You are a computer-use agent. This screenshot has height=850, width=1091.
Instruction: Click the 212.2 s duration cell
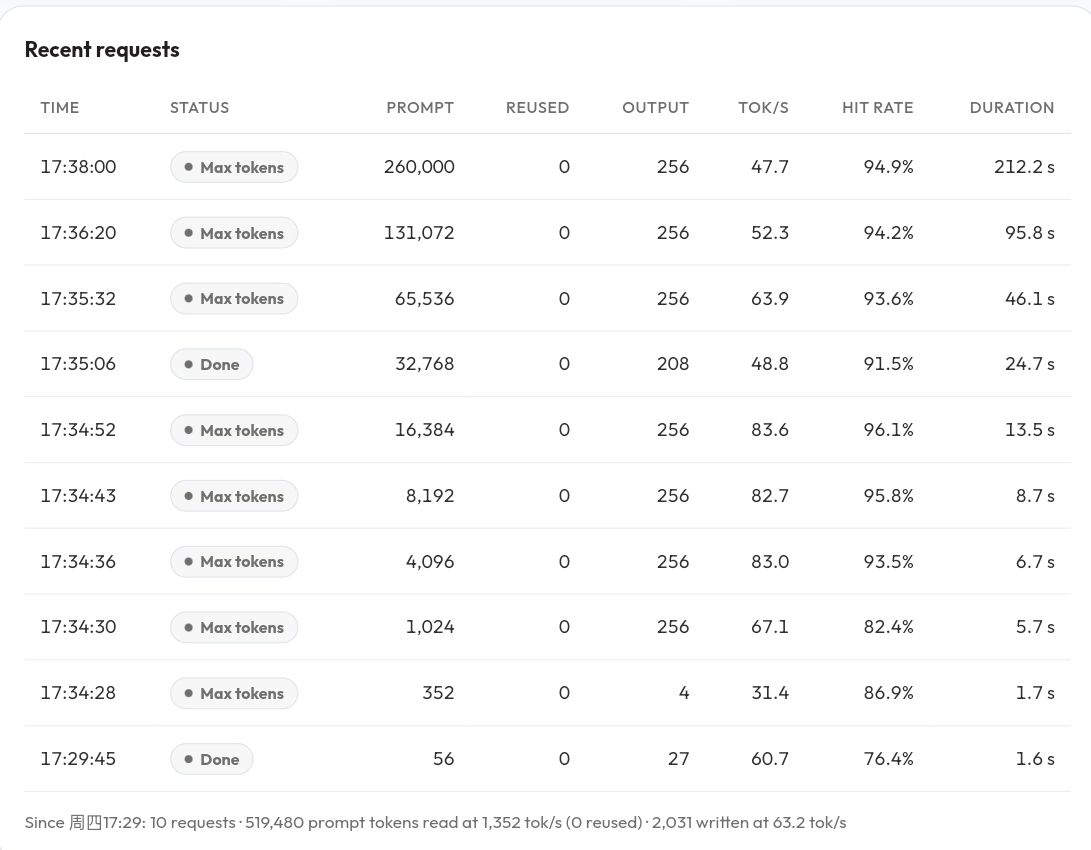(1024, 167)
